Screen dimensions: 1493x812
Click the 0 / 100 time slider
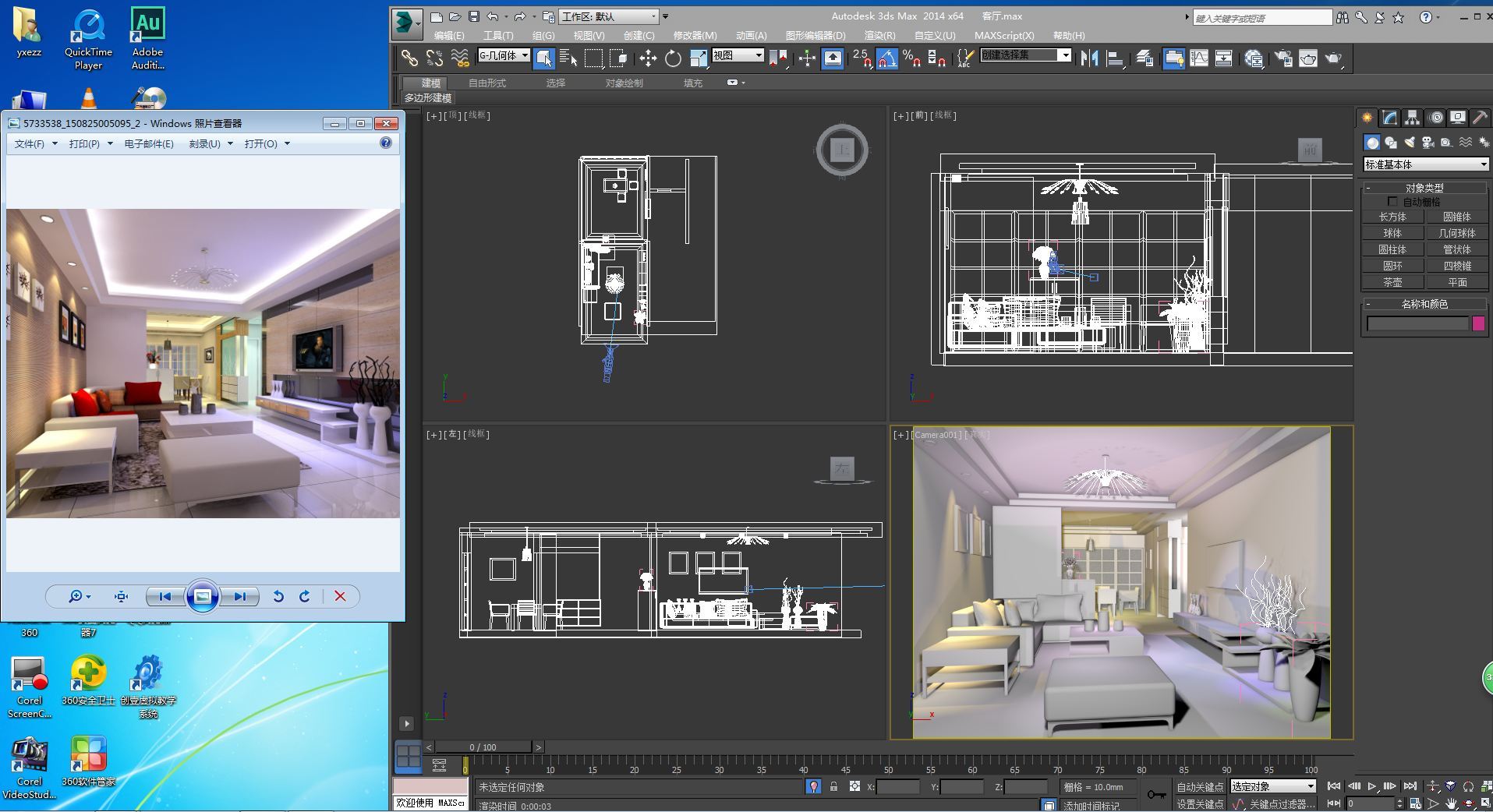point(483,747)
